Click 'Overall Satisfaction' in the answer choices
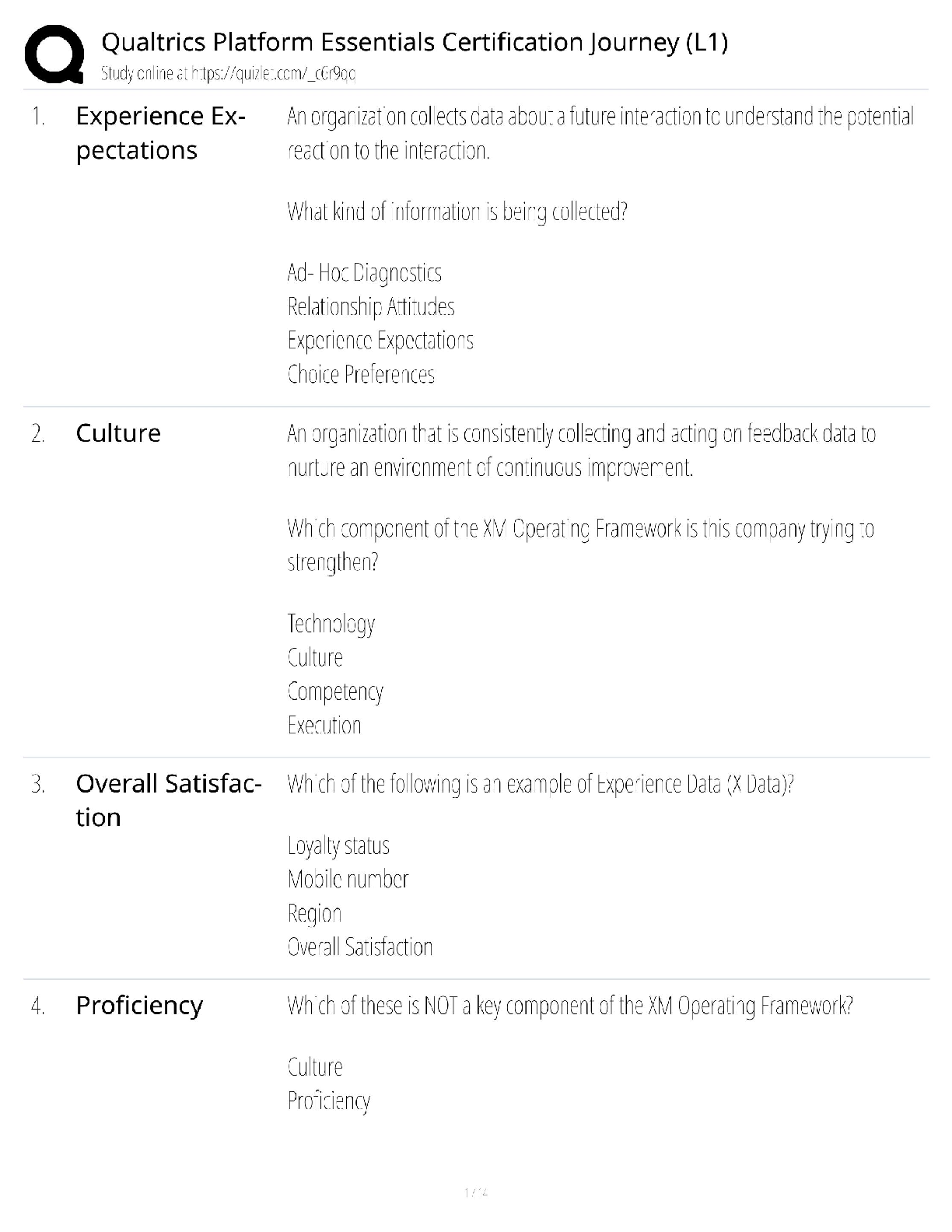Viewport: 952px width, 1232px height. 360,947
